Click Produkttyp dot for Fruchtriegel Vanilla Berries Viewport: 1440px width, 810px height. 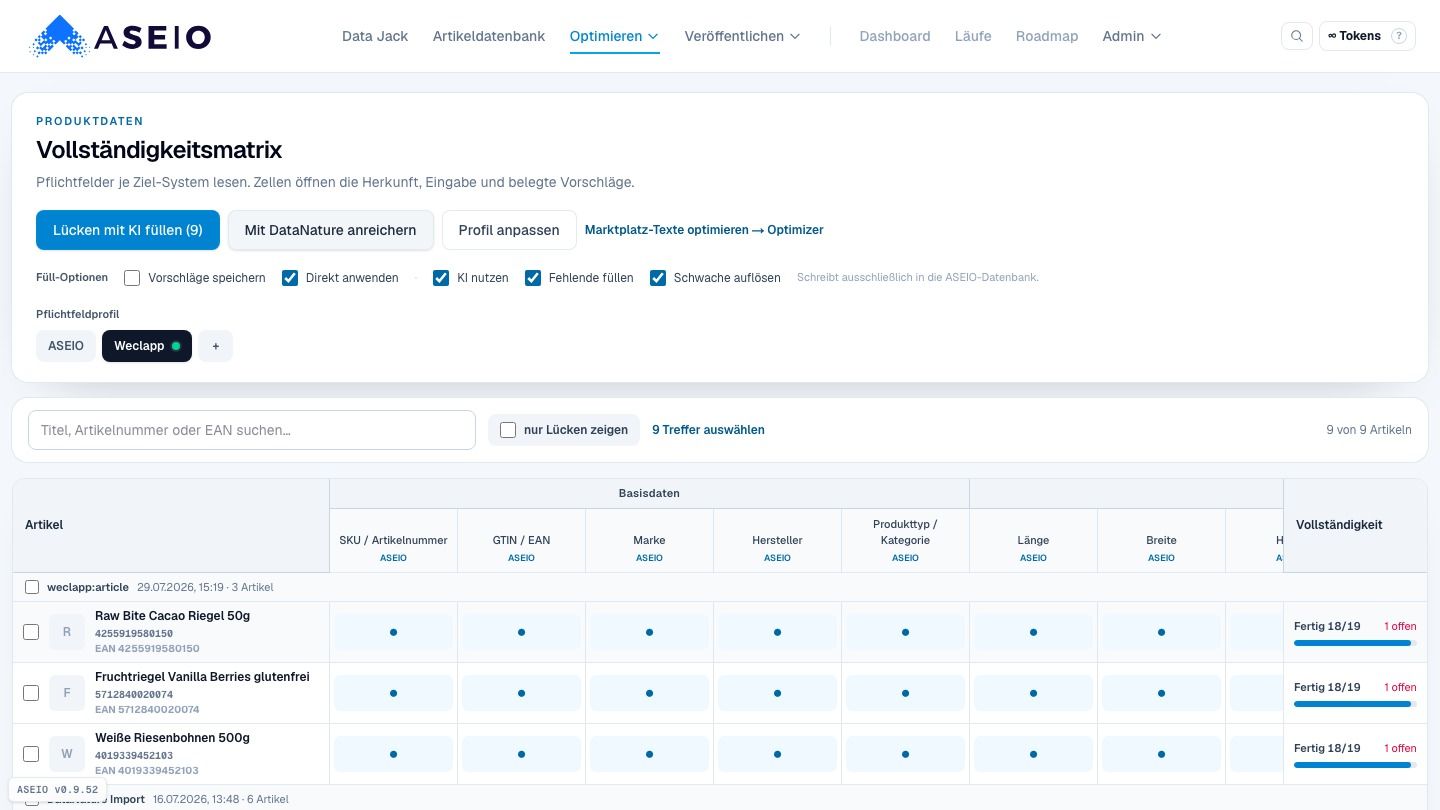point(905,693)
